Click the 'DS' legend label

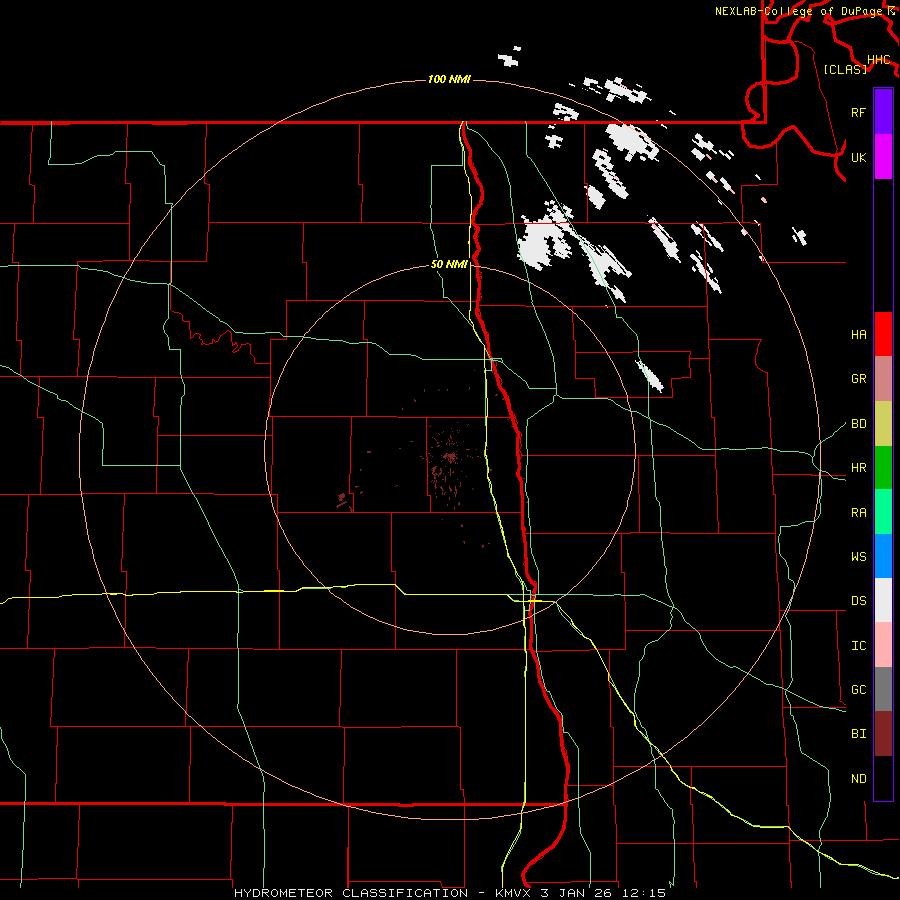[858, 601]
